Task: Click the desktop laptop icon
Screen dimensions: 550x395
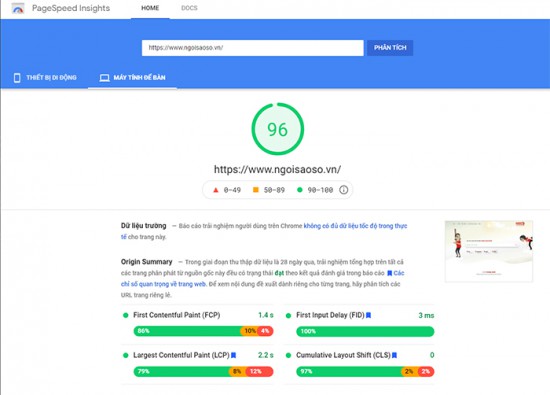Action: pos(104,78)
